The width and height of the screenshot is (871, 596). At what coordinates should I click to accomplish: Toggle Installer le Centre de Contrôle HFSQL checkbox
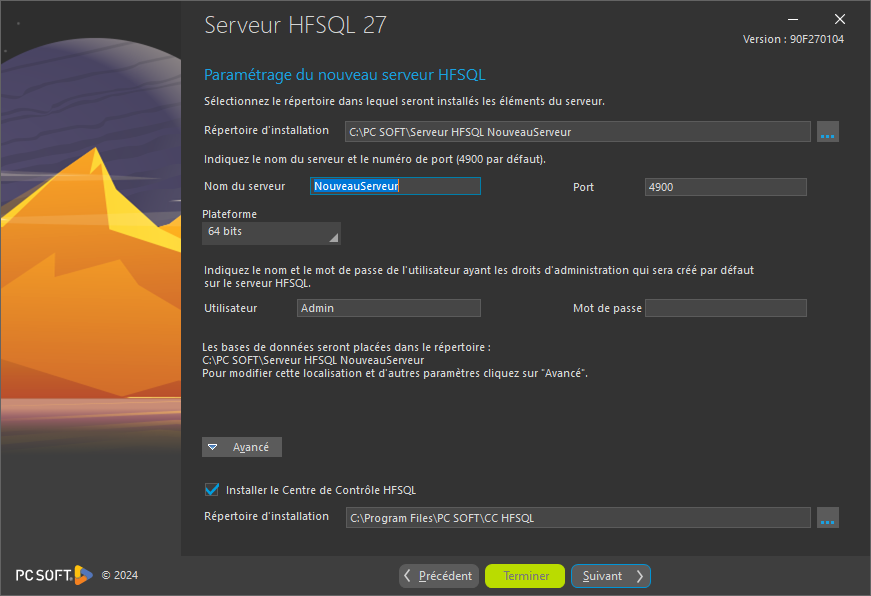point(212,489)
